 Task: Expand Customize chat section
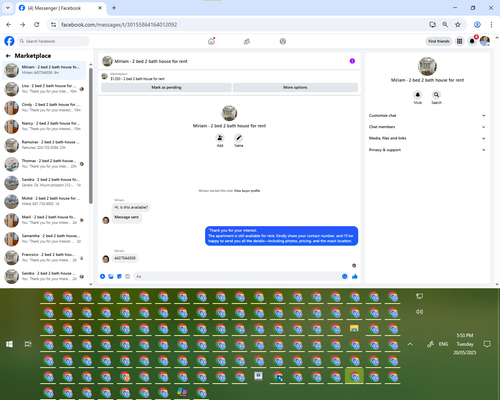click(x=427, y=116)
